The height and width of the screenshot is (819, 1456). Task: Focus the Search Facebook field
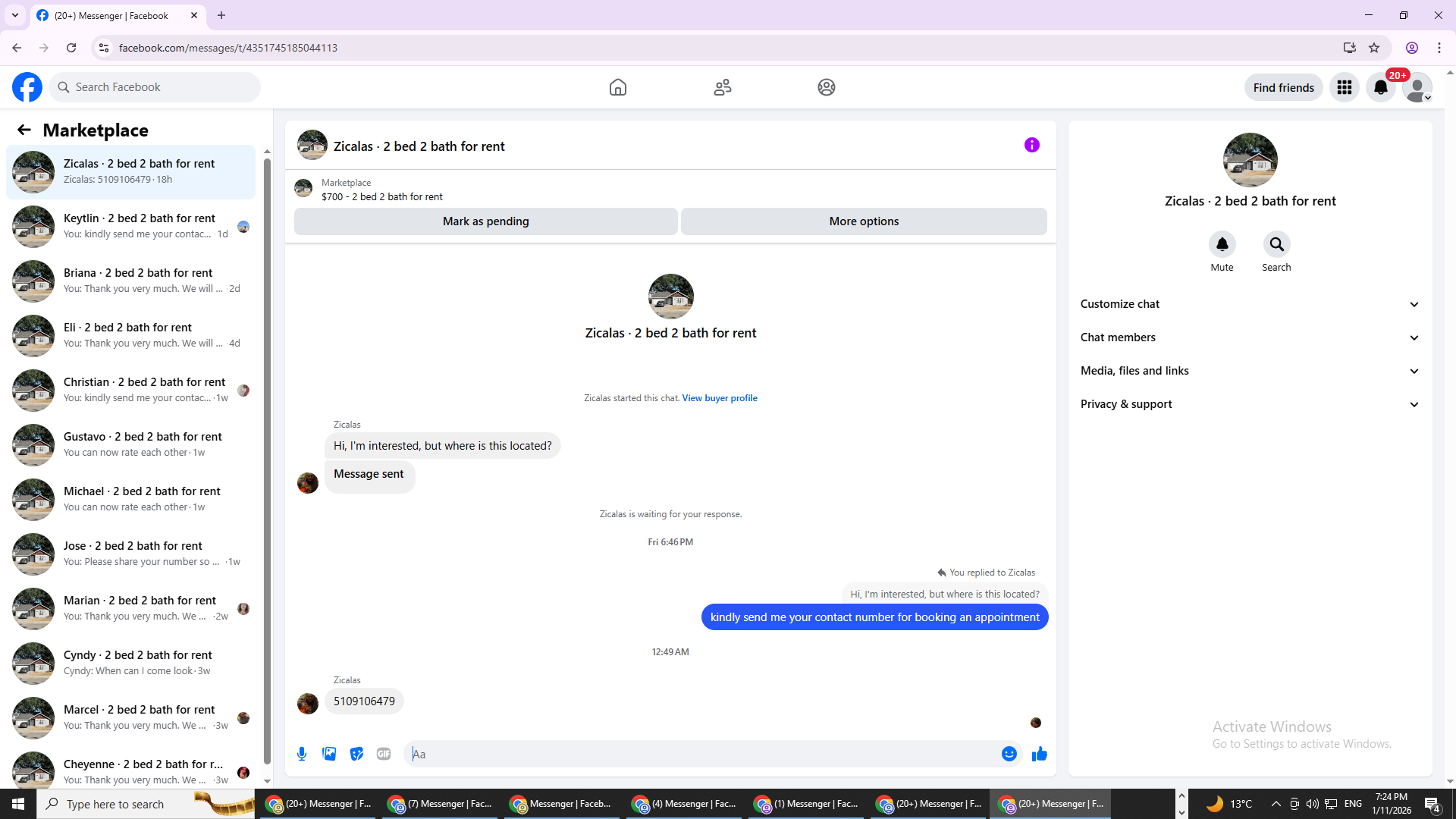(155, 87)
